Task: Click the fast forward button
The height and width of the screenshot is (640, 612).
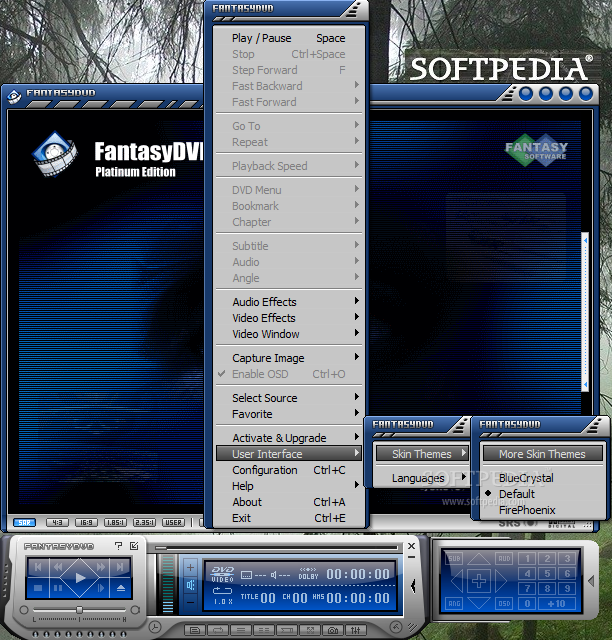Action: click(x=101, y=567)
